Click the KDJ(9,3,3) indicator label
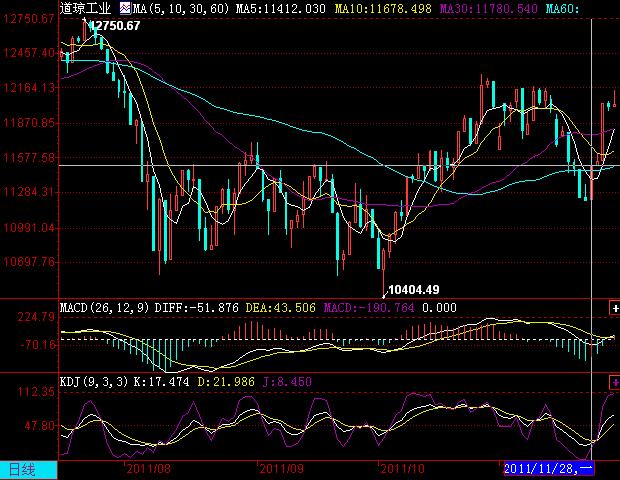Screen dimensions: 620x480 (94, 382)
